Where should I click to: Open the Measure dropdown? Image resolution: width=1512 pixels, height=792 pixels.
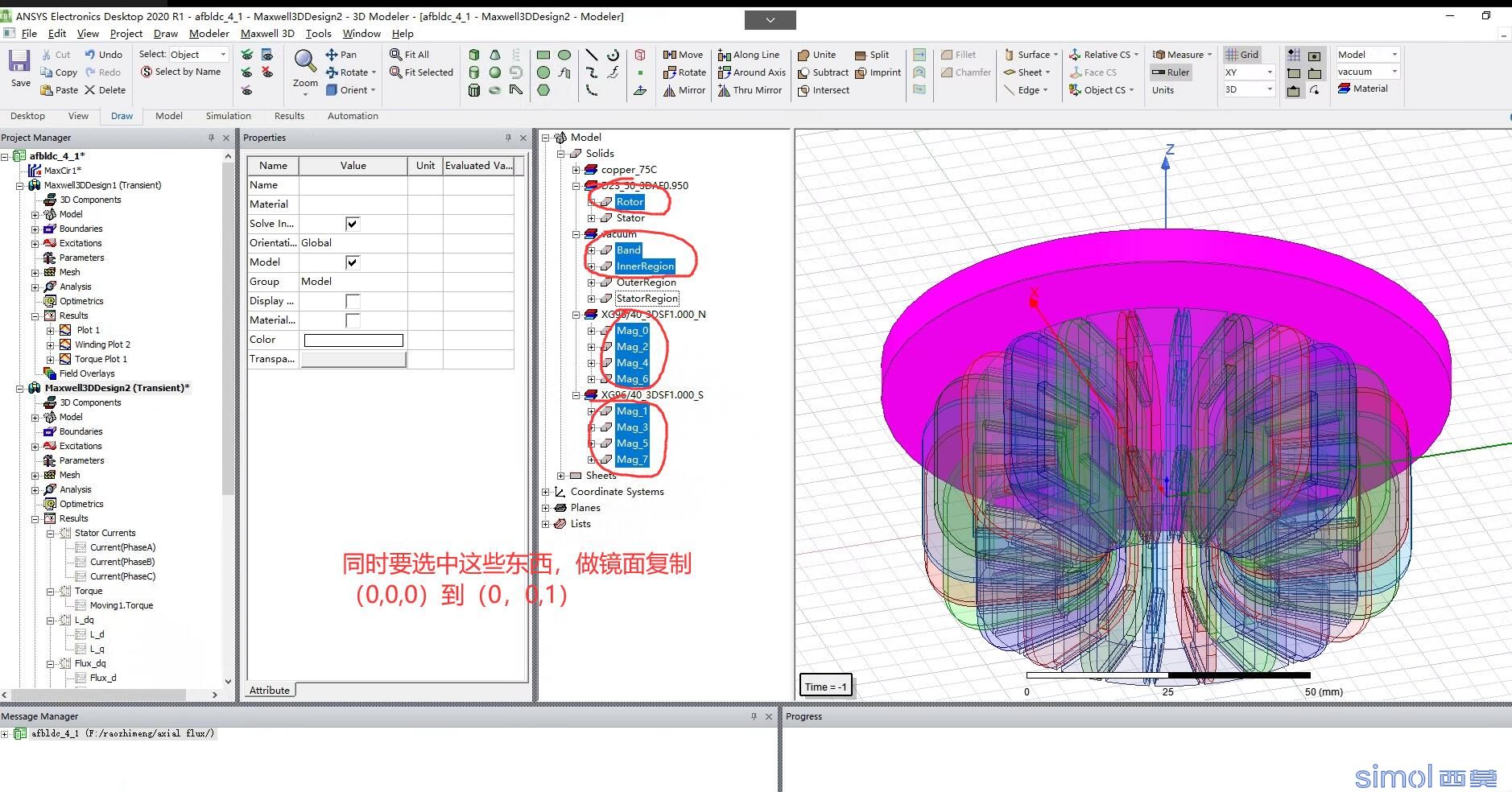(1182, 55)
